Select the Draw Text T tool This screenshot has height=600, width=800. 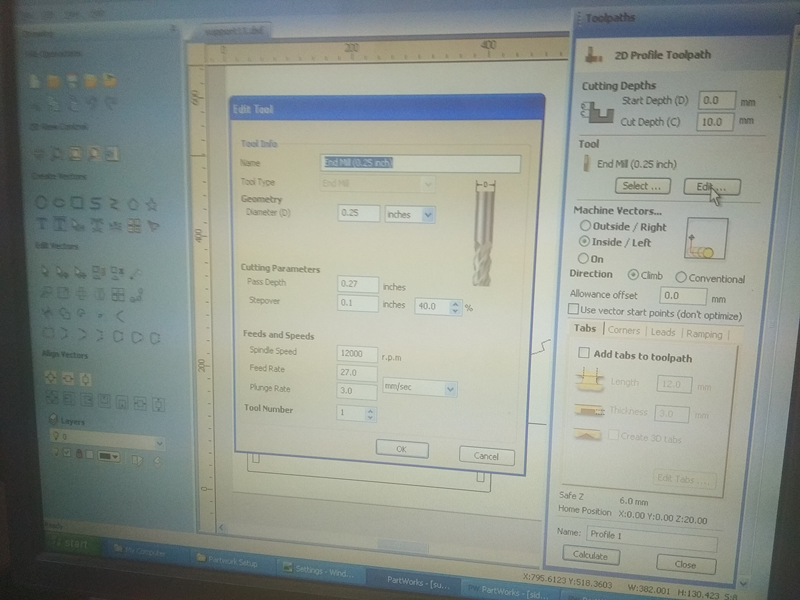(42, 223)
